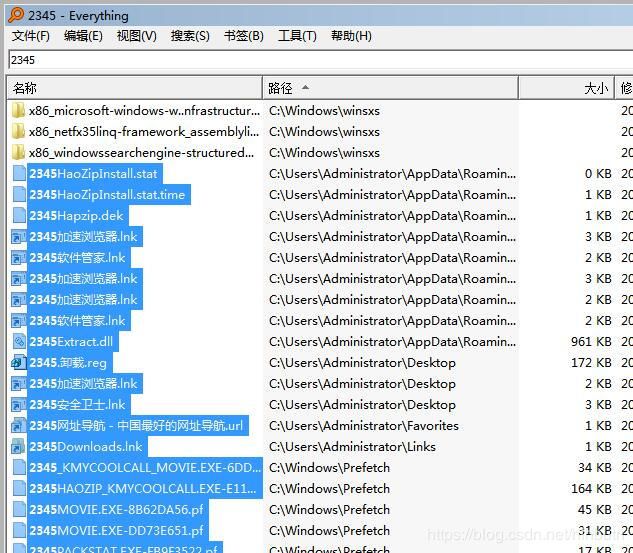The width and height of the screenshot is (633, 553).
Task: Open the 工具(T) menu
Action: point(297,36)
